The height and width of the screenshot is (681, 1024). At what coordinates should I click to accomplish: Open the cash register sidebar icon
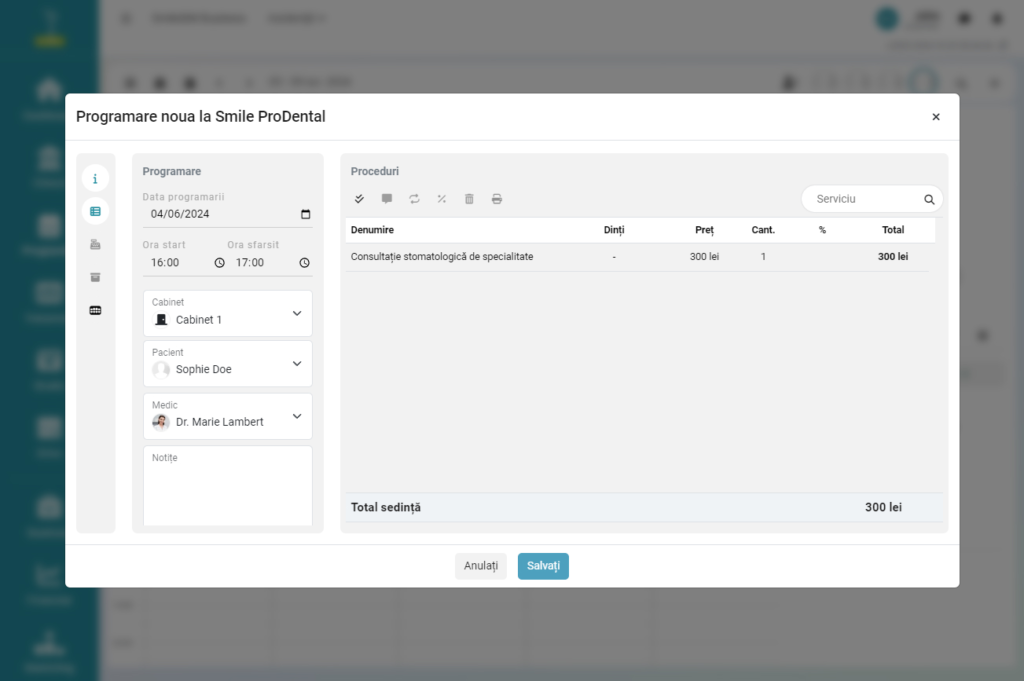[95, 244]
